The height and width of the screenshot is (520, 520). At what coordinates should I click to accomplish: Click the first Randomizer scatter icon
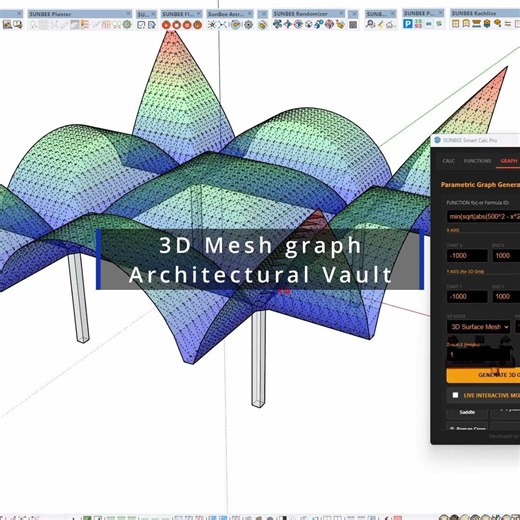[277, 24]
